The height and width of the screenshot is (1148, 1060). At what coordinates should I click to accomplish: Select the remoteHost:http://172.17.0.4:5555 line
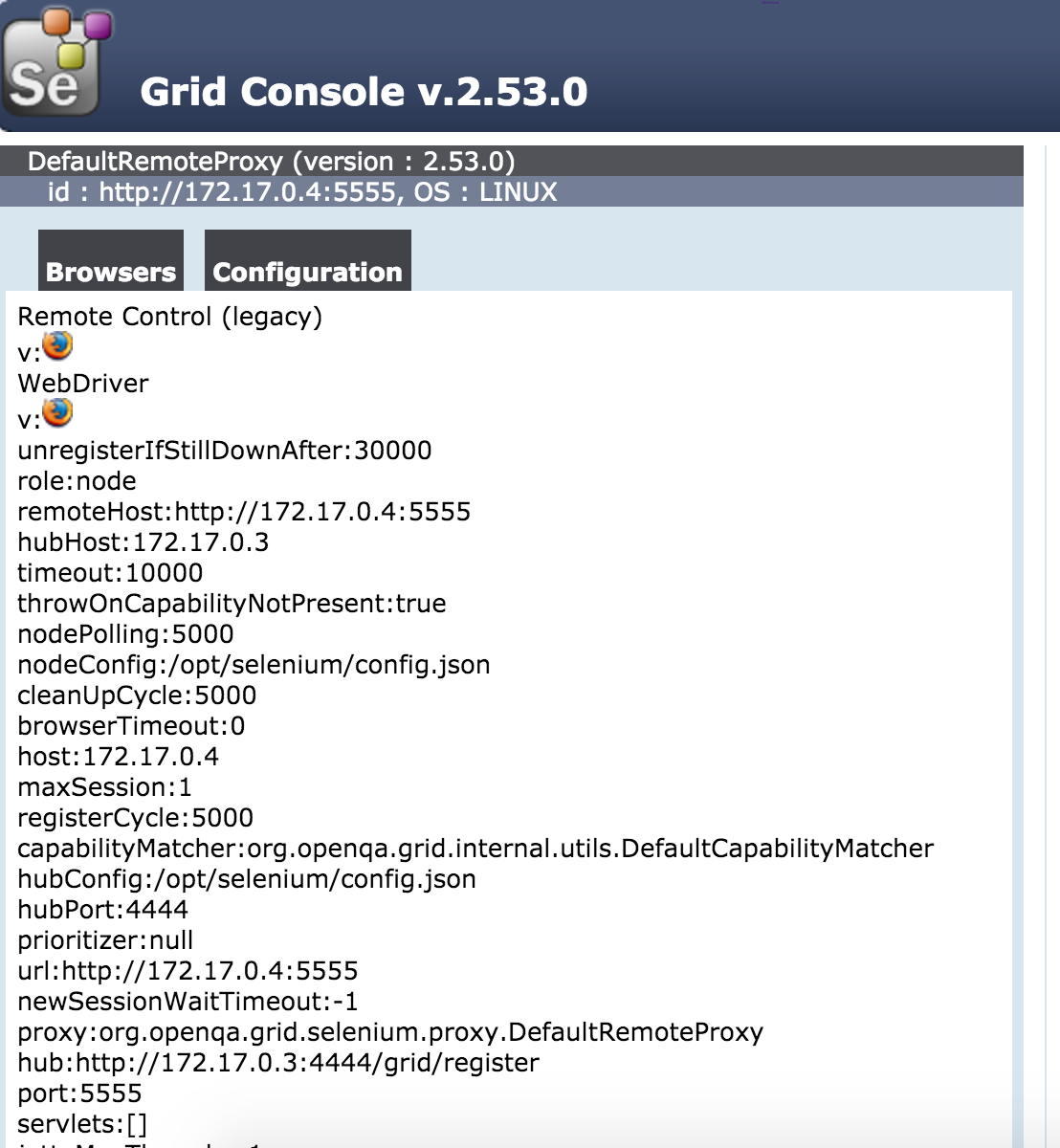pyautogui.click(x=244, y=512)
